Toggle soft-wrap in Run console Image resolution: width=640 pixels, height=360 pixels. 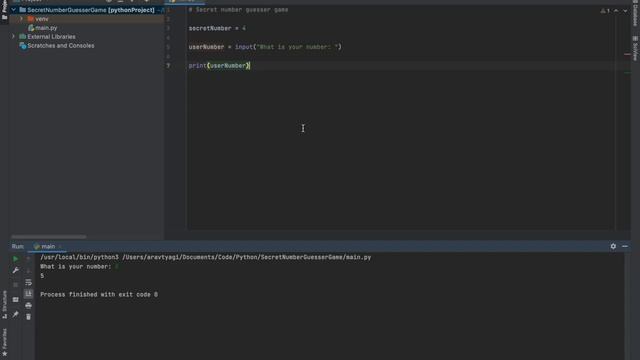coord(28,282)
